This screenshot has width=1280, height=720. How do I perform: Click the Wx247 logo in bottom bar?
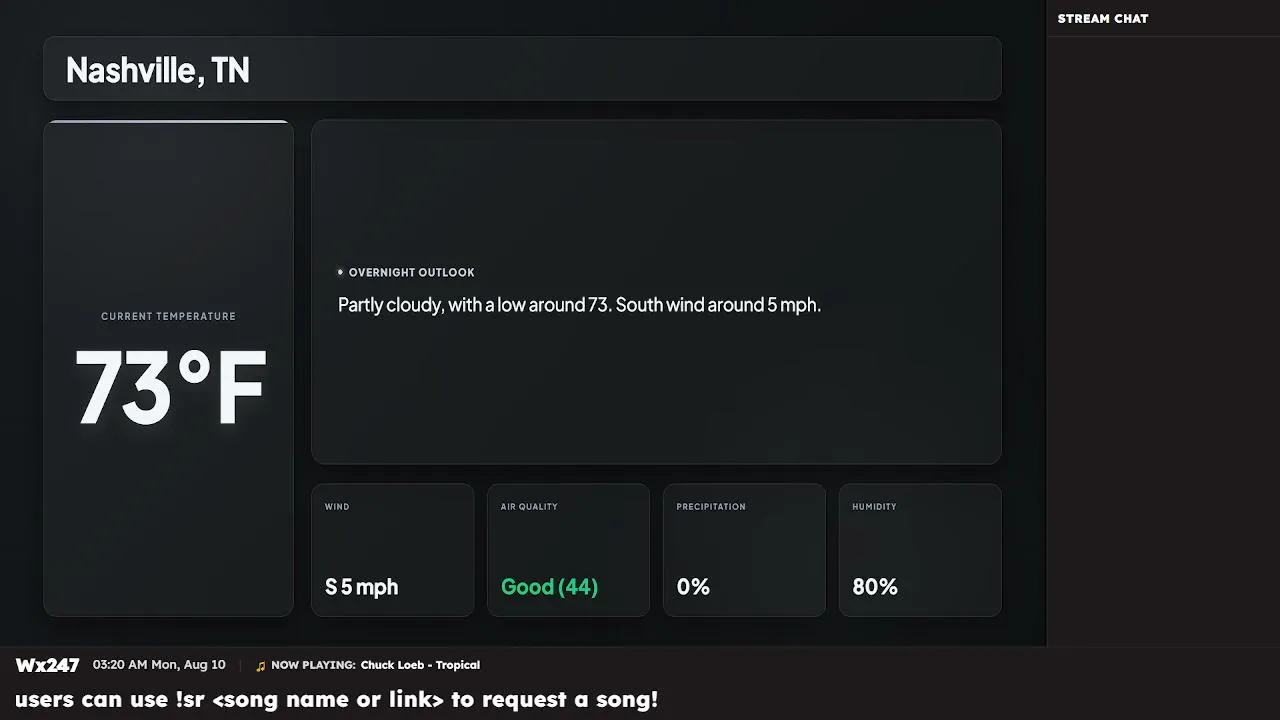[47, 665]
